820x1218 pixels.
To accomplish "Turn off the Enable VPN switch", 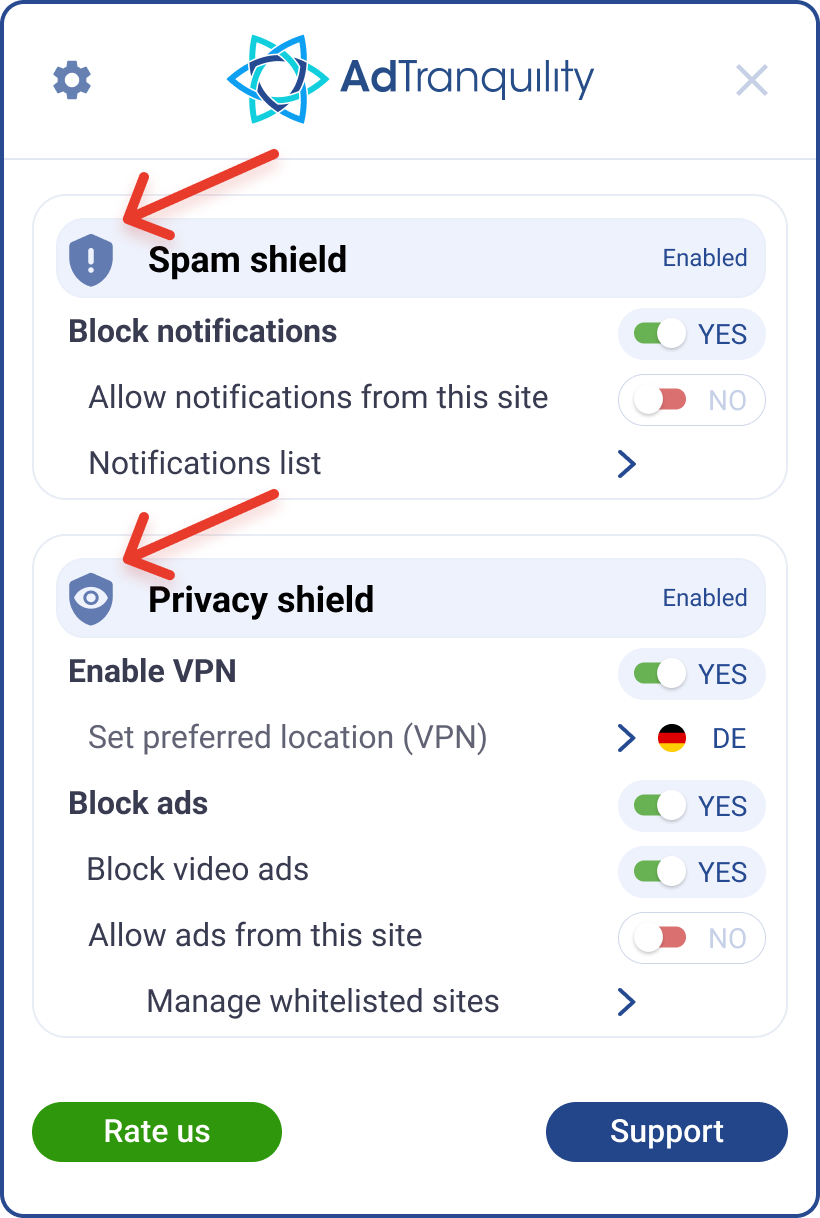I will point(661,674).
